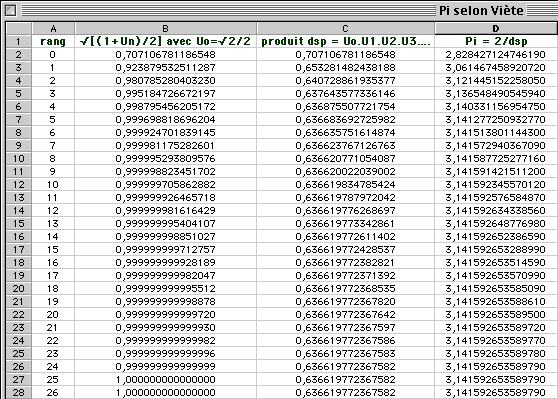Select the 'Pi = 2/dsp' header cell
The height and width of the screenshot is (399, 558).
[x=496, y=41]
